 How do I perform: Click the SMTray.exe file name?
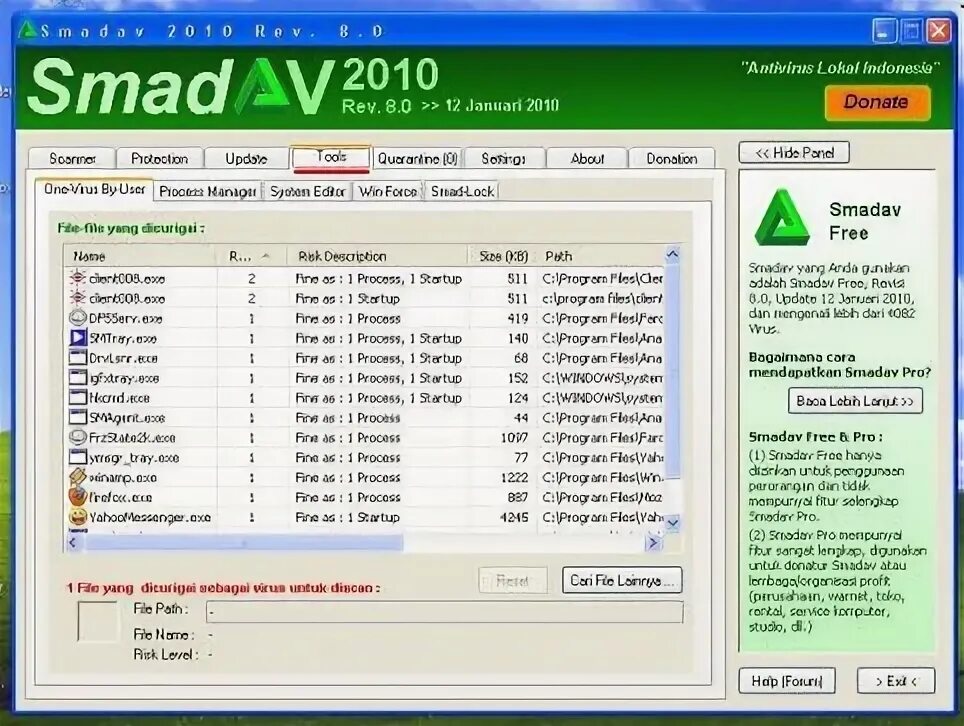click(123, 338)
